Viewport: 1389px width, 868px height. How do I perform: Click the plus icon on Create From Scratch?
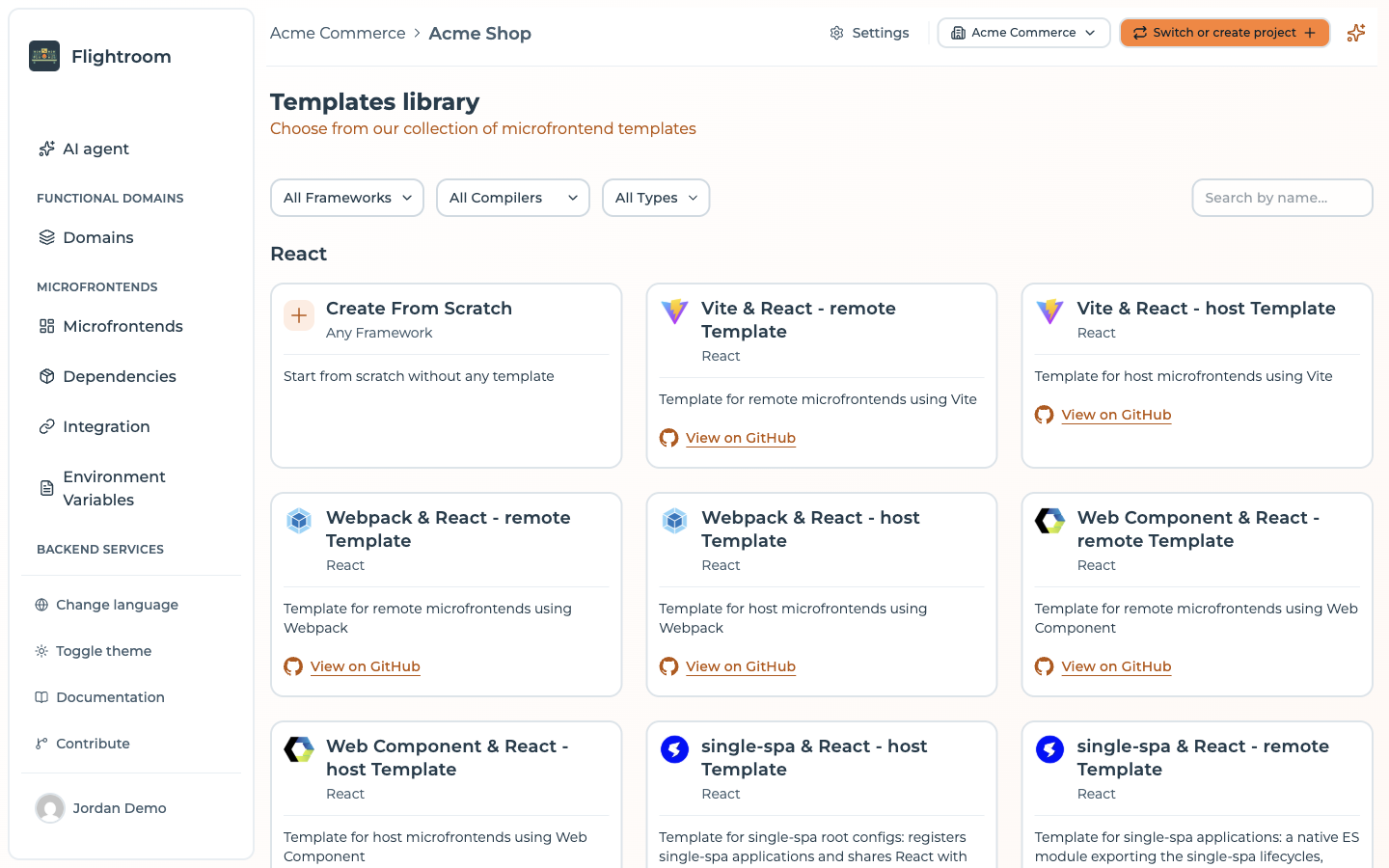click(x=299, y=315)
